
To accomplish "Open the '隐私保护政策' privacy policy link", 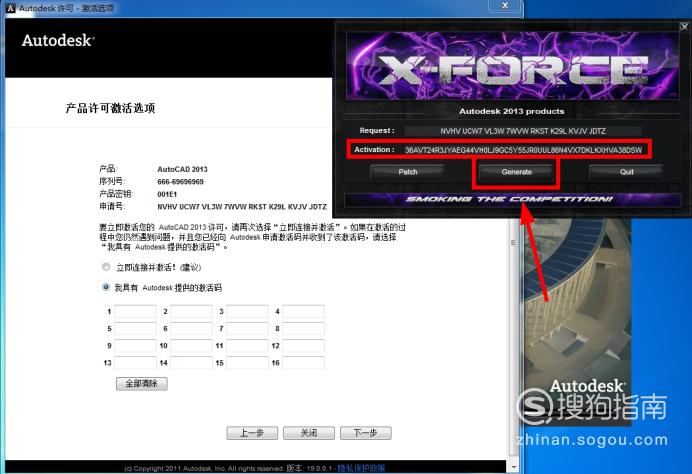I will (x=361, y=468).
